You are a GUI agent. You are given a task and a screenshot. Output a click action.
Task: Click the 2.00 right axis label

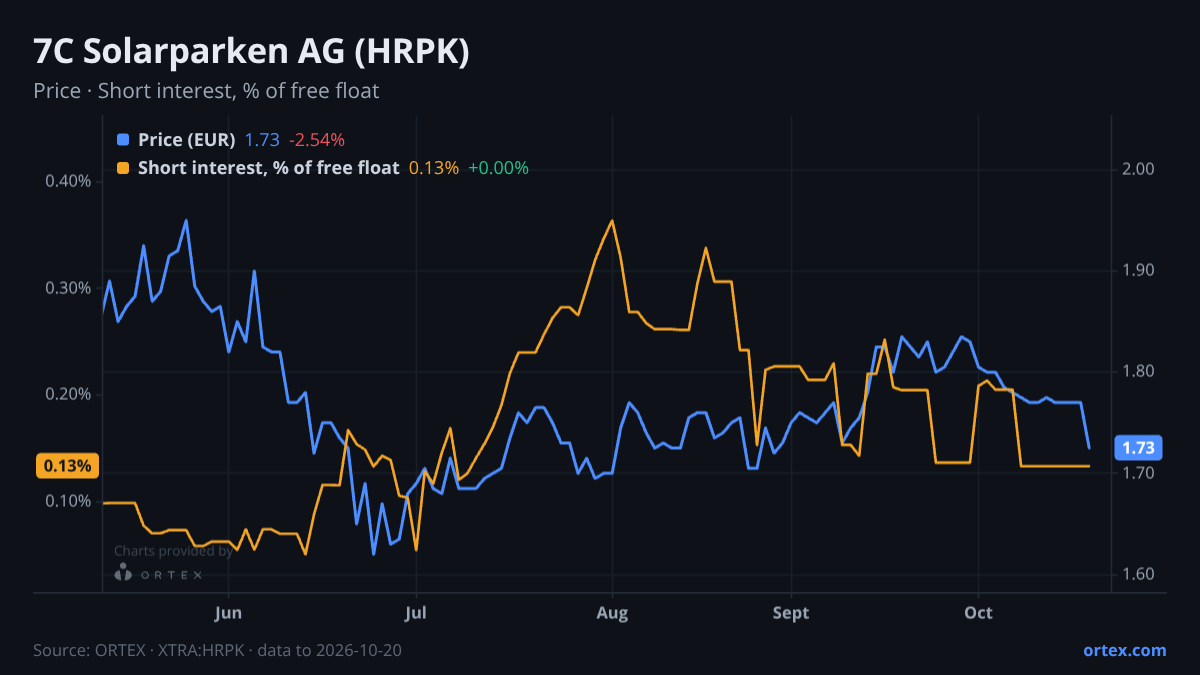1139,169
